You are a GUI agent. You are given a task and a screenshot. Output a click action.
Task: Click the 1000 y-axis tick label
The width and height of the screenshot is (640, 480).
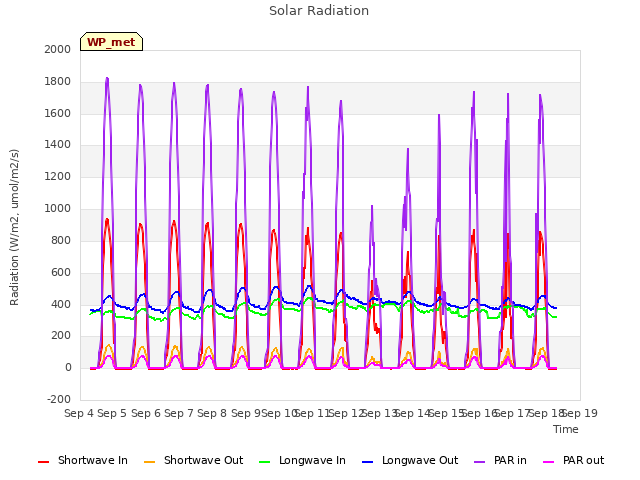click(x=58, y=209)
